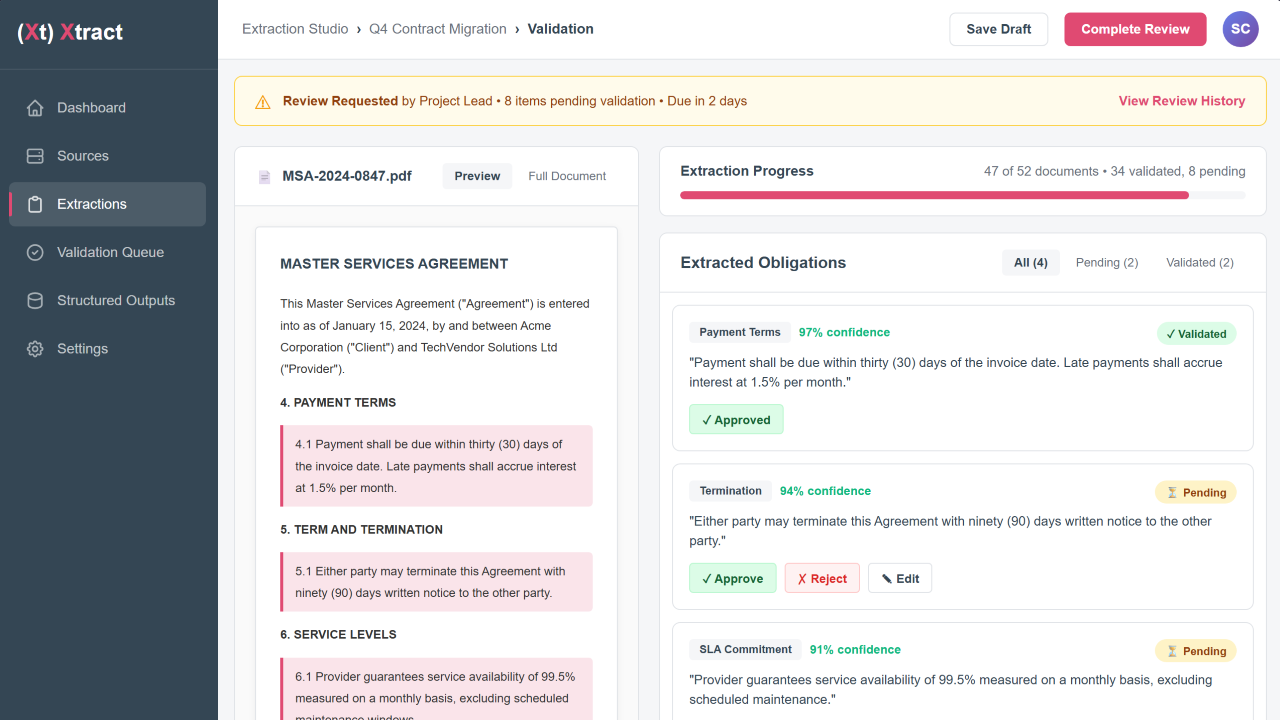
Task: Click the 94% confidence label
Action: coord(825,491)
